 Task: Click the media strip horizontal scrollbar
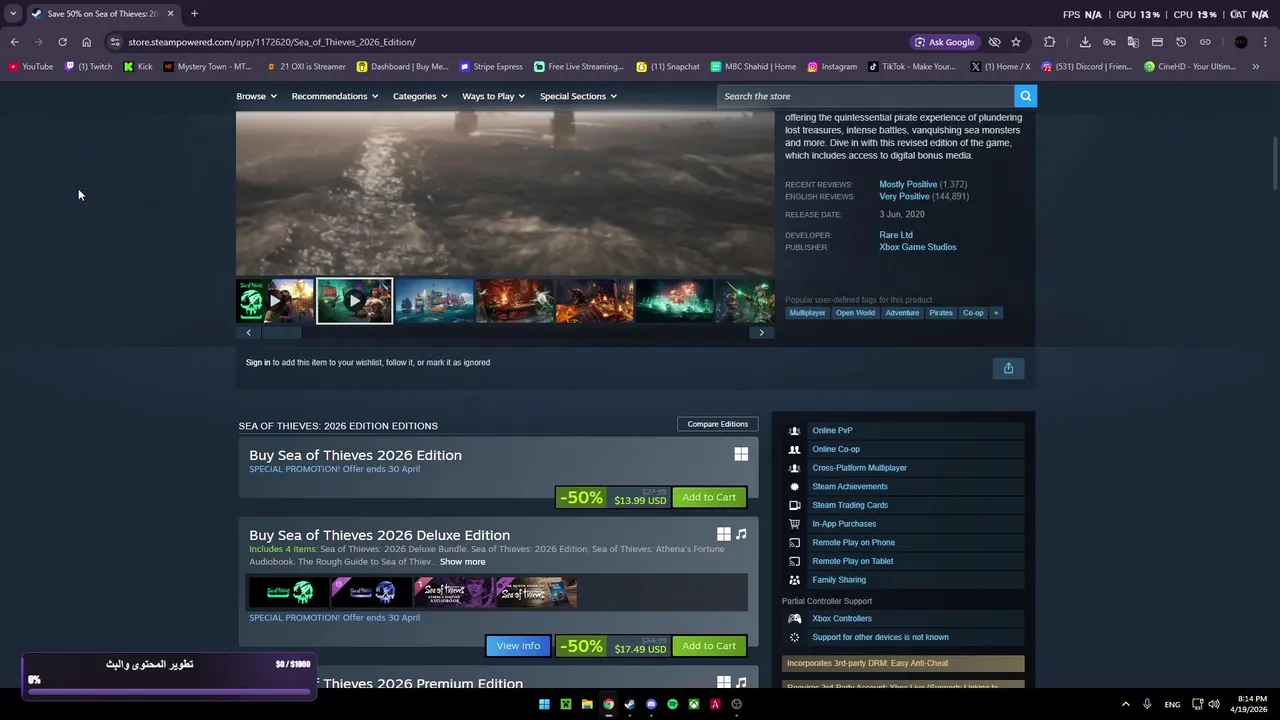click(x=281, y=333)
